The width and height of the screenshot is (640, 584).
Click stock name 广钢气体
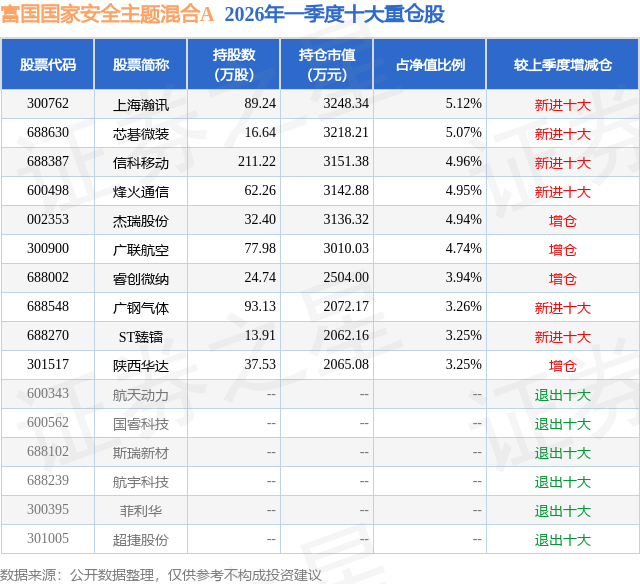pyautogui.click(x=141, y=308)
